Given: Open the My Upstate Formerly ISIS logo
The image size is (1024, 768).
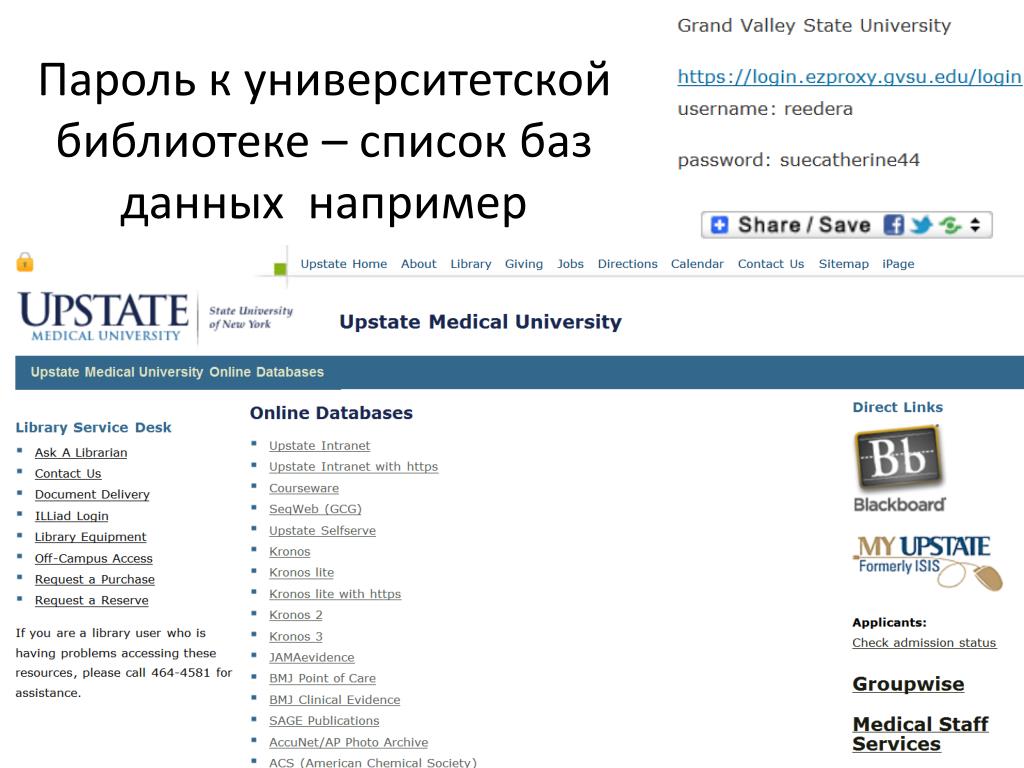Looking at the screenshot, I should pyautogui.click(x=928, y=562).
